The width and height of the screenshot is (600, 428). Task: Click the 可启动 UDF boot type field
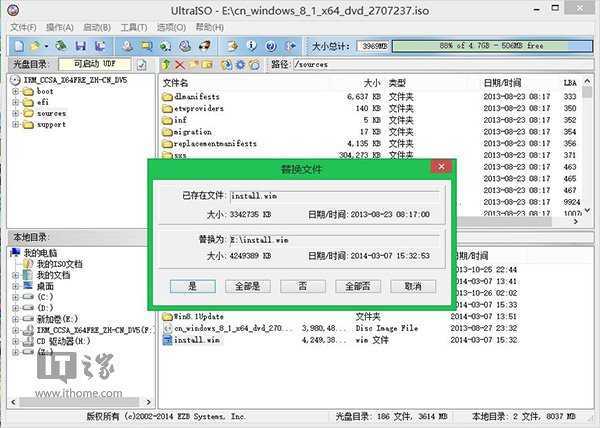[x=95, y=64]
